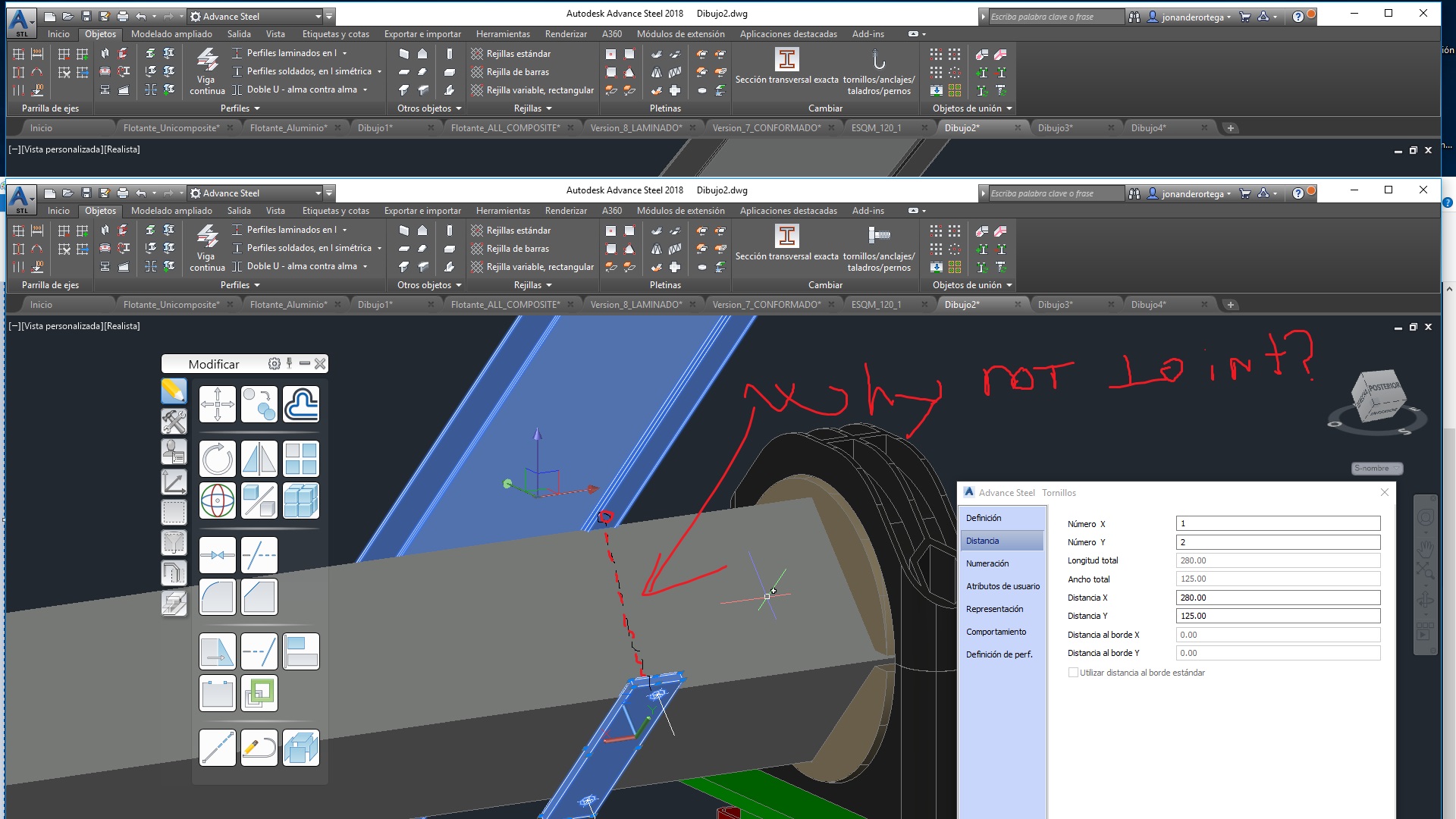The width and height of the screenshot is (1456, 819).
Task: Open the Dibujo3* drawing tab
Action: coord(1056,304)
